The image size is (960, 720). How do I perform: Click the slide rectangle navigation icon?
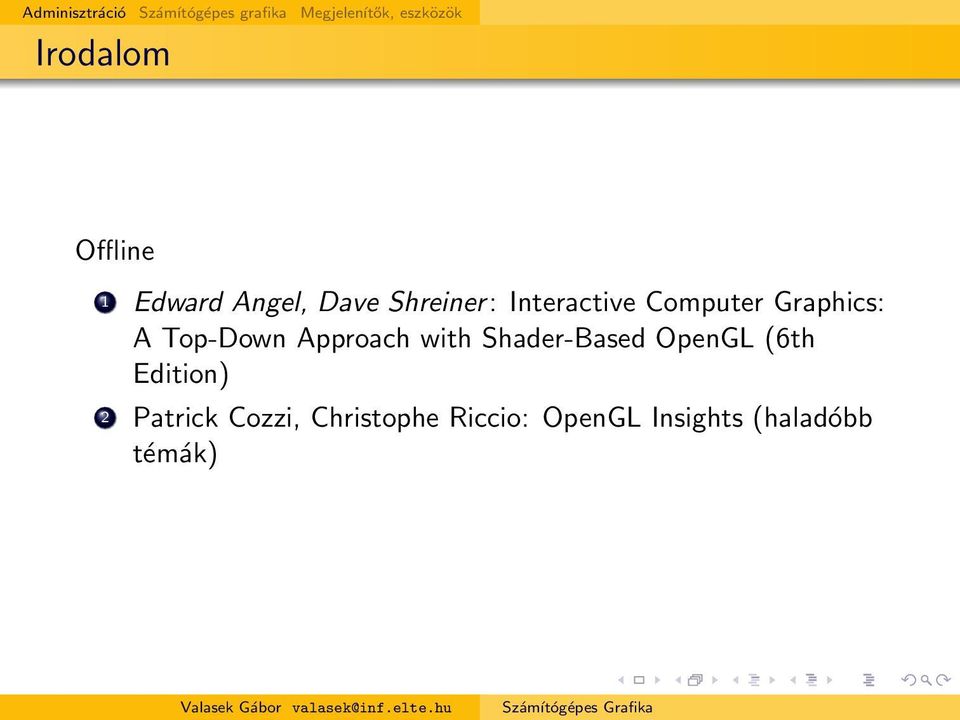pyautogui.click(x=639, y=680)
